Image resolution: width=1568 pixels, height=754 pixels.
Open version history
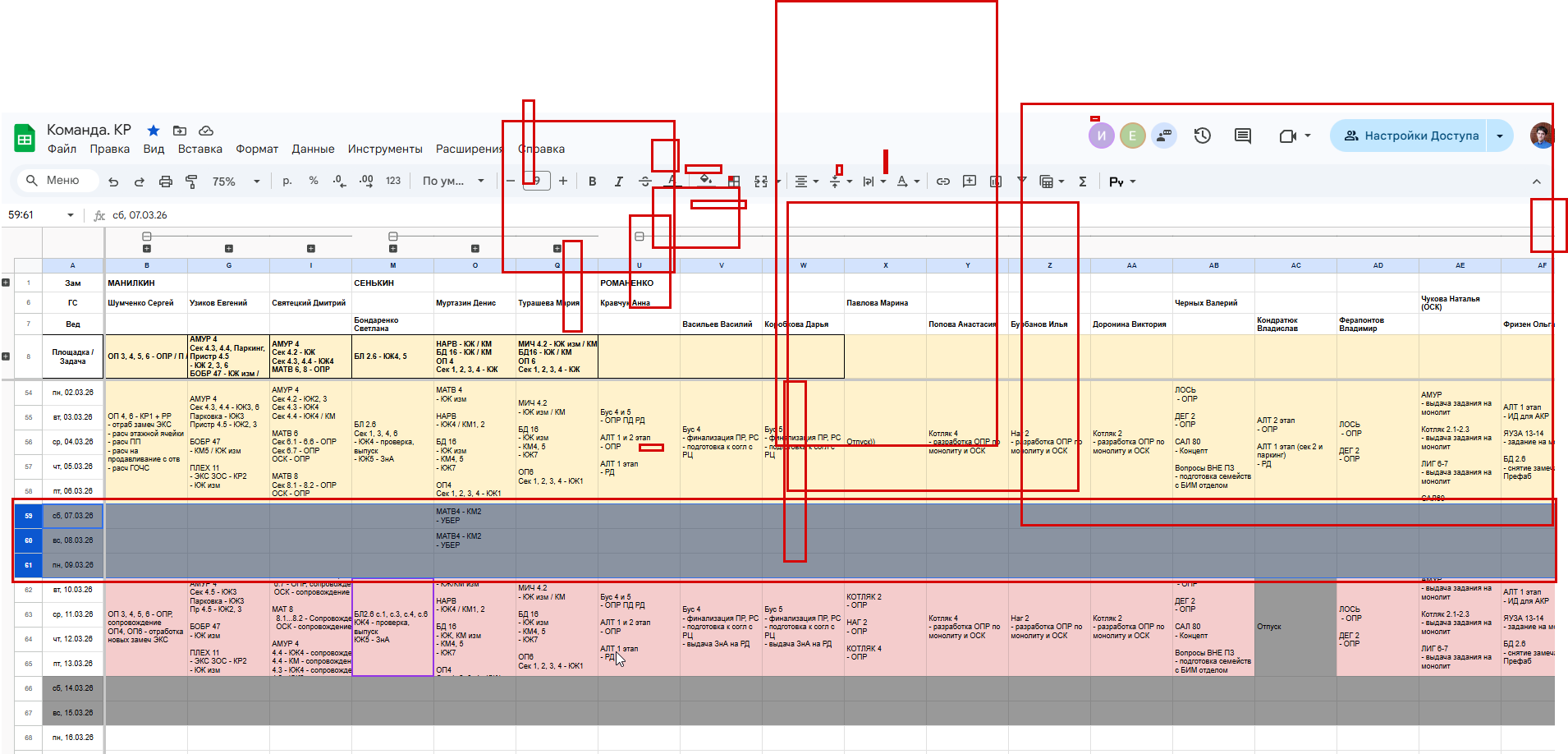[1203, 136]
